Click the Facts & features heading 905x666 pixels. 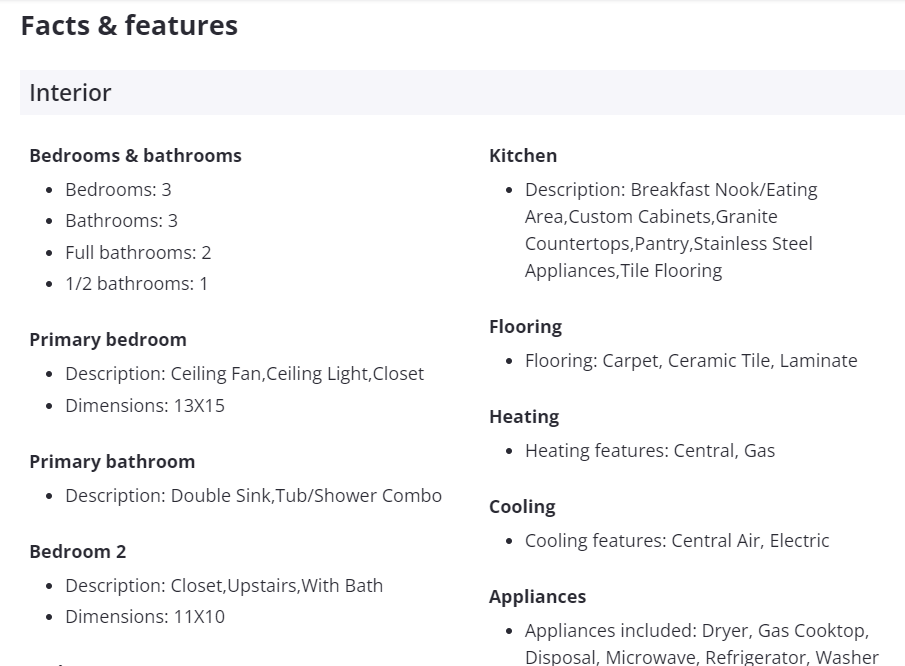coord(129,26)
